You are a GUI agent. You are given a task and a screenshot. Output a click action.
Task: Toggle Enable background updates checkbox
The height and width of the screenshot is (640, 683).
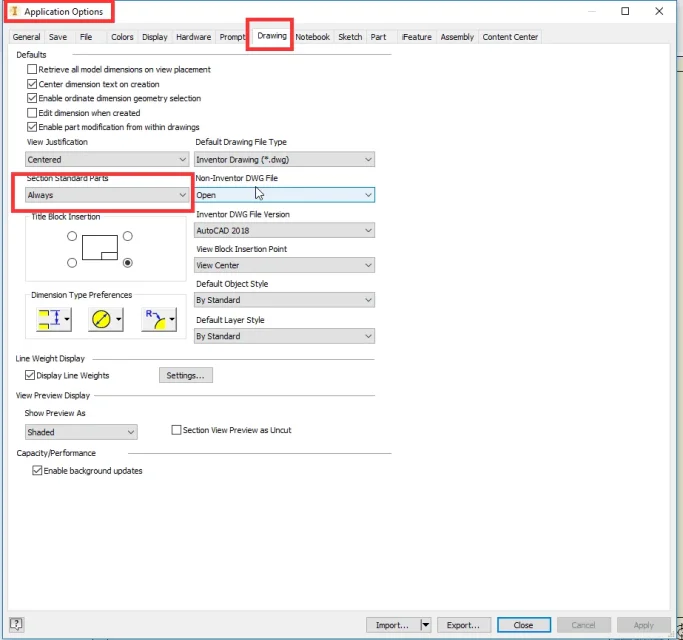click(x=37, y=471)
